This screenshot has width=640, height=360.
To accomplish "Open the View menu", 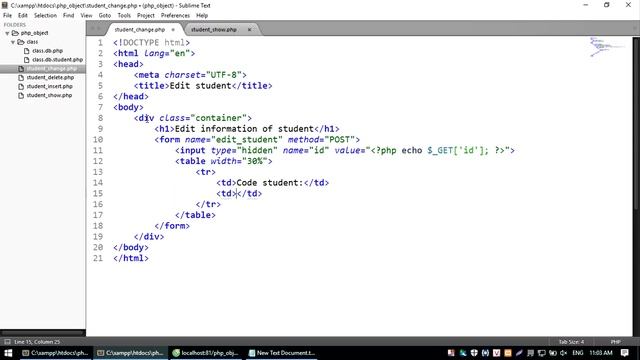I will [87, 16].
